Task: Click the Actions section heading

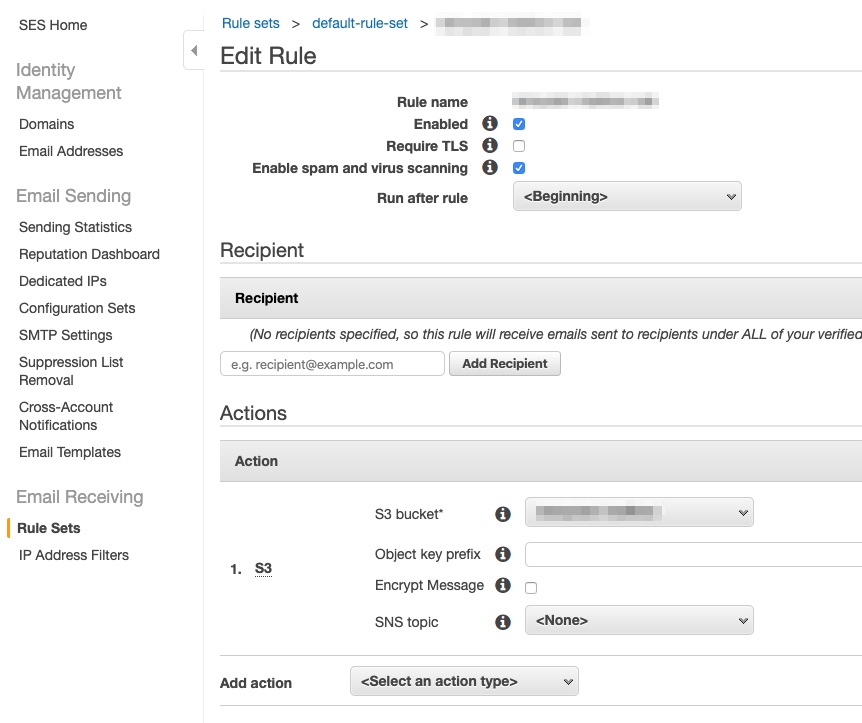Action: [253, 413]
